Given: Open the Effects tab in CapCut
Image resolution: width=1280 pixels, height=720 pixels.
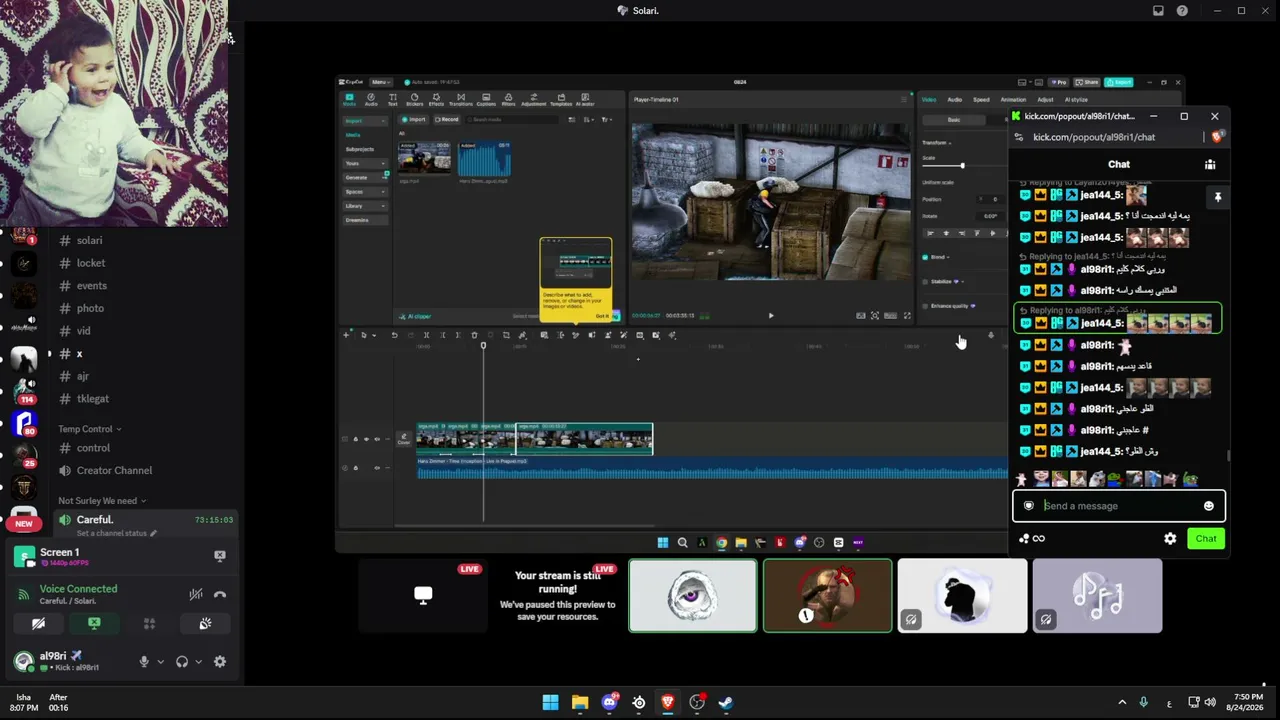Looking at the screenshot, I should (436, 99).
